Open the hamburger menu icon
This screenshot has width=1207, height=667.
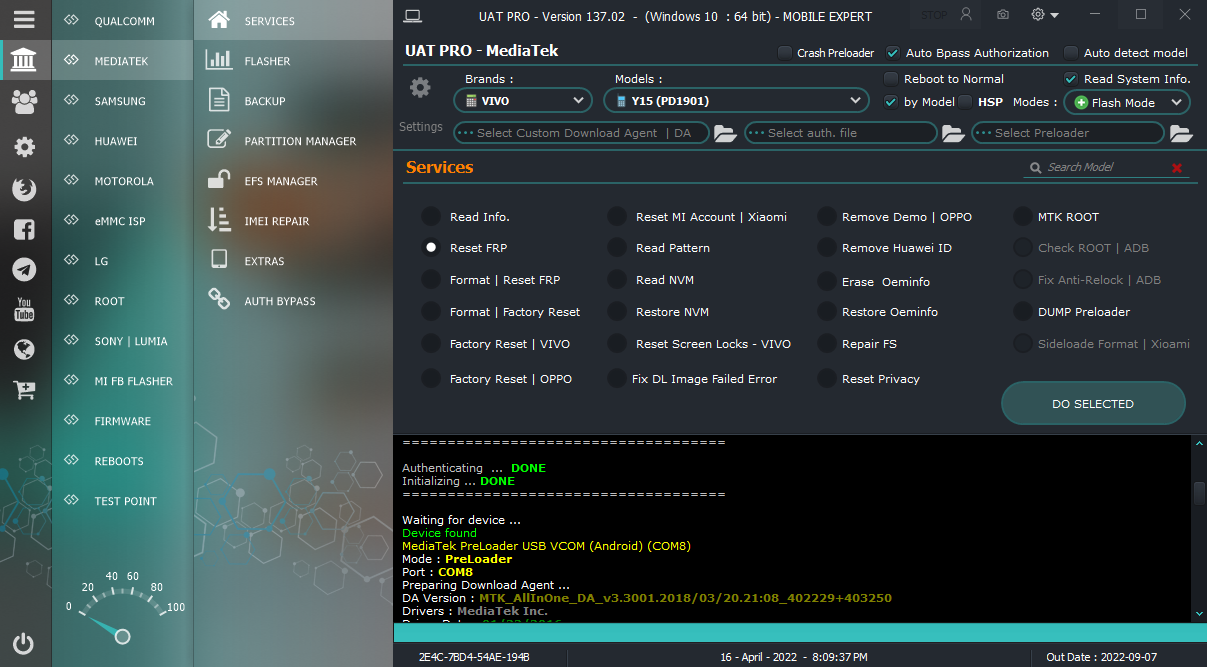25,20
